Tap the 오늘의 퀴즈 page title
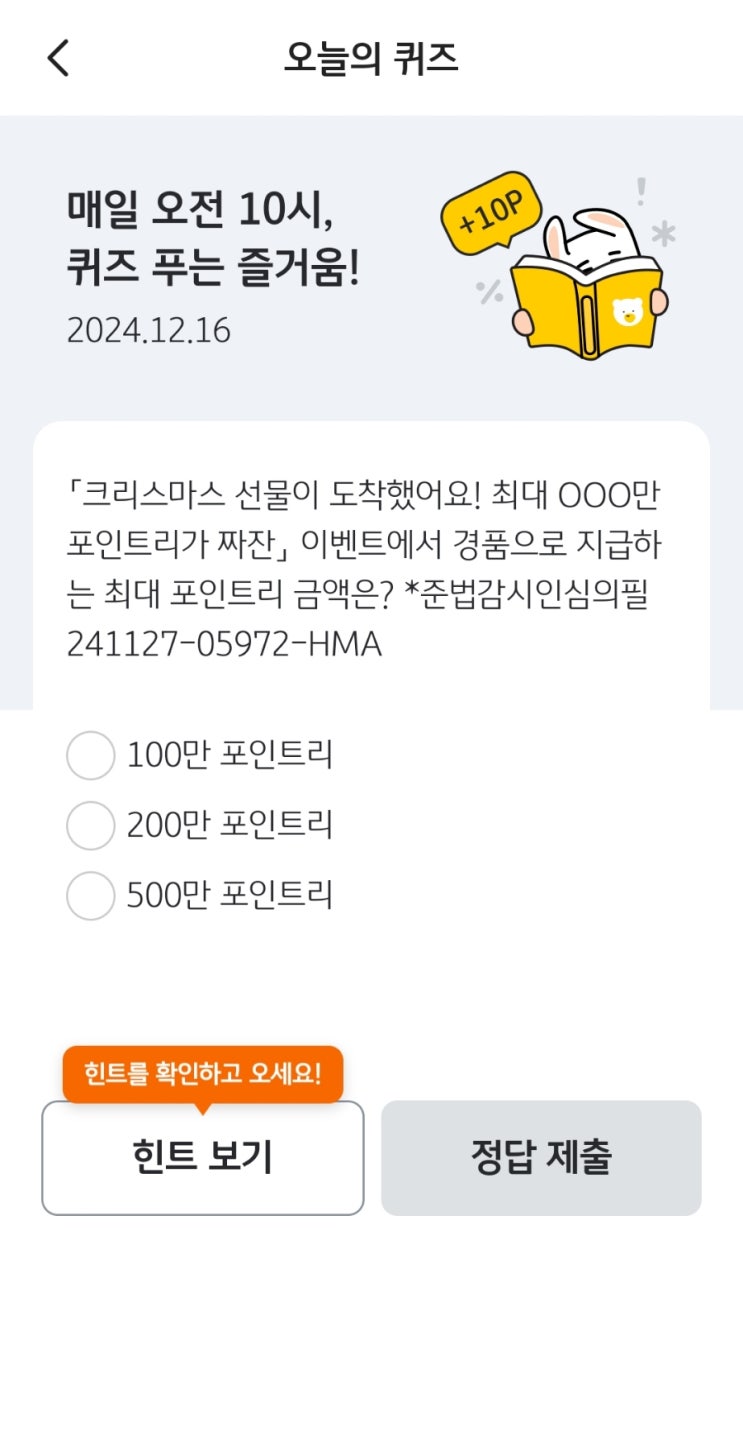 tap(371, 59)
